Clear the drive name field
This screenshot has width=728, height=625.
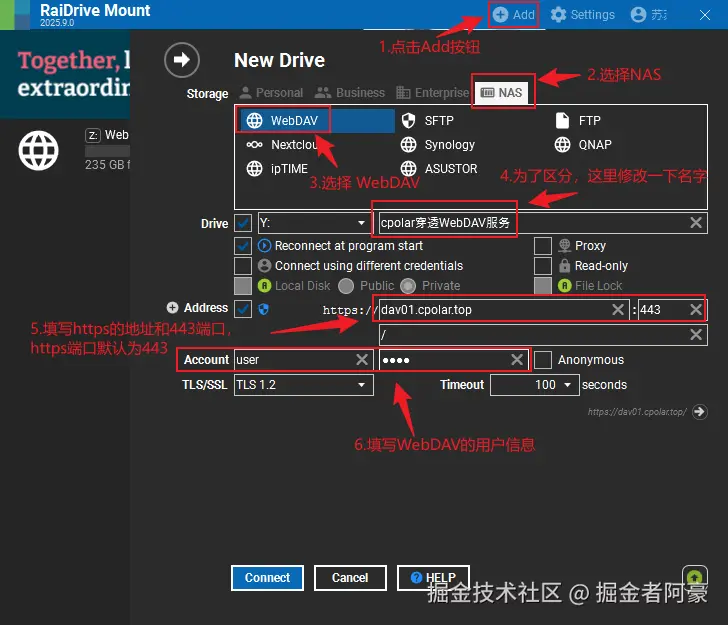click(x=696, y=223)
